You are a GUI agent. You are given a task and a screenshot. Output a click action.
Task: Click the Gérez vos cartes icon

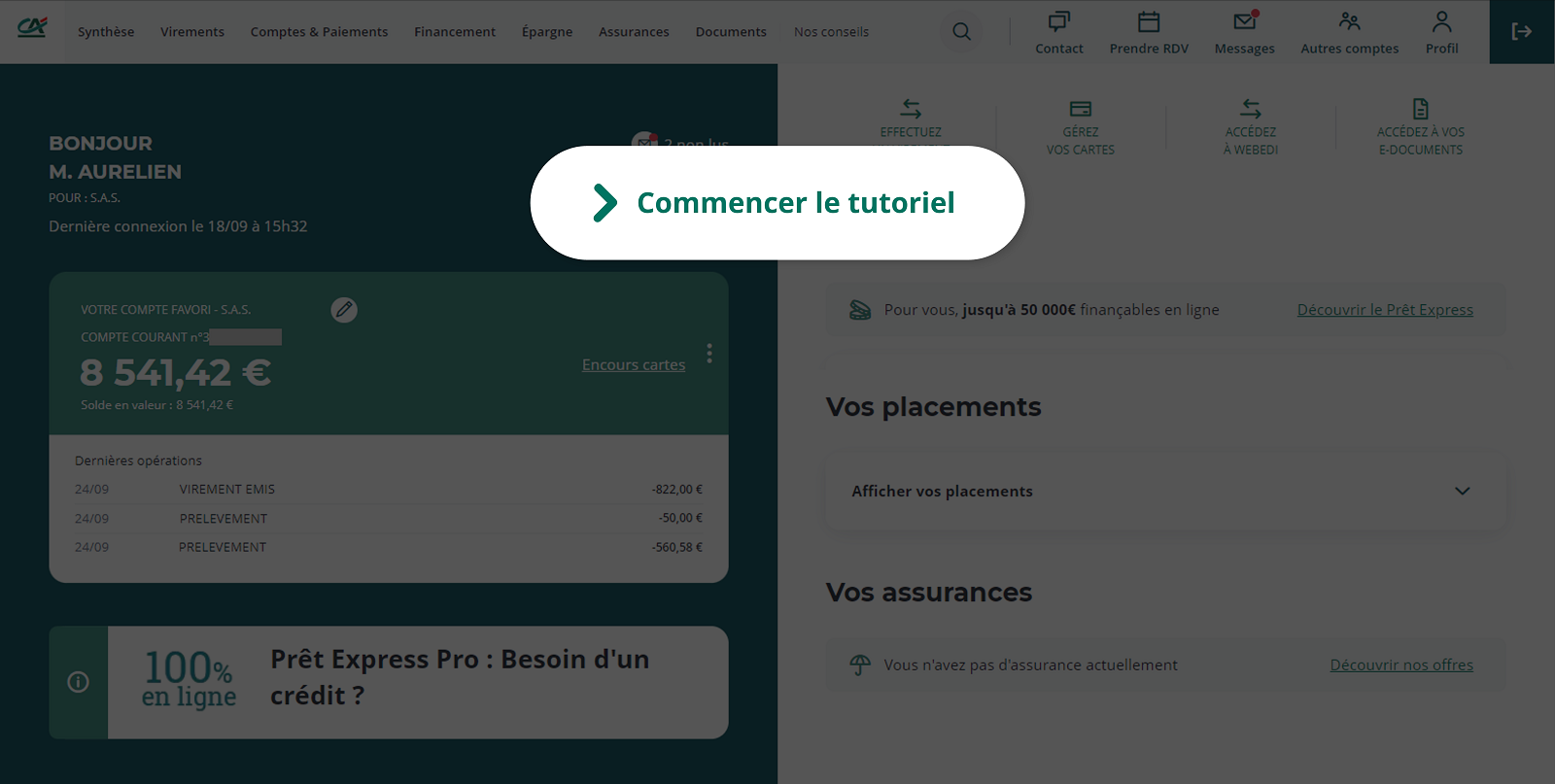click(1080, 109)
